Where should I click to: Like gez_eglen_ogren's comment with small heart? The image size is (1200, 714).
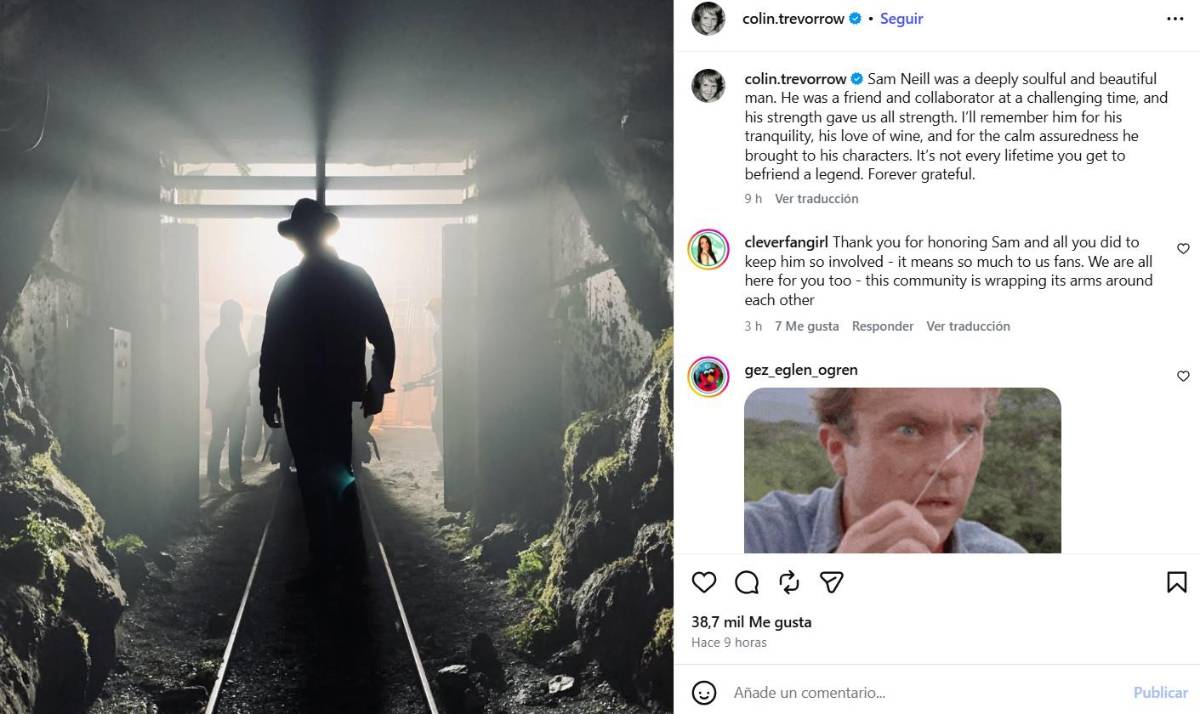coord(1183,376)
